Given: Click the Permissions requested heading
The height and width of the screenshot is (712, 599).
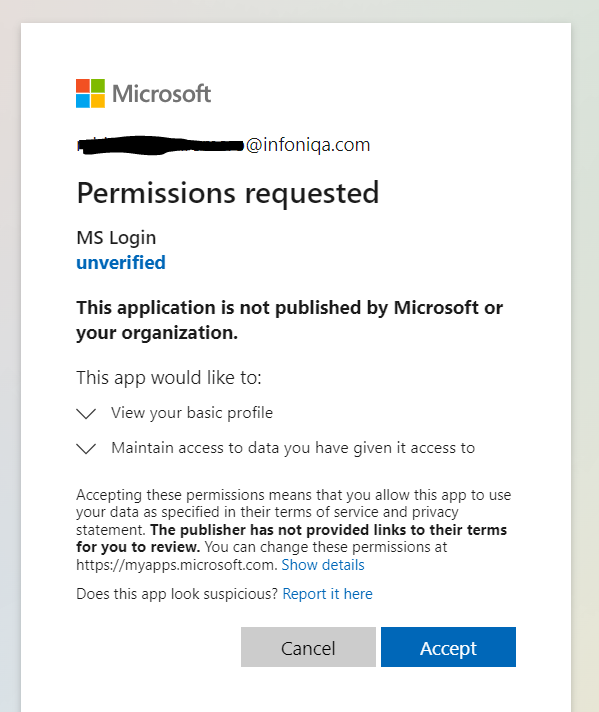Looking at the screenshot, I should pos(228,194).
